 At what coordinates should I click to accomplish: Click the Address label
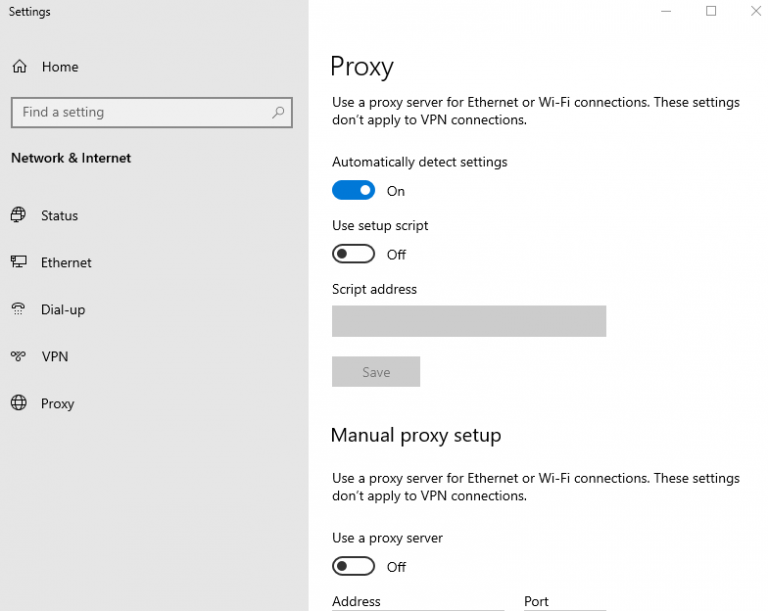[x=356, y=602]
